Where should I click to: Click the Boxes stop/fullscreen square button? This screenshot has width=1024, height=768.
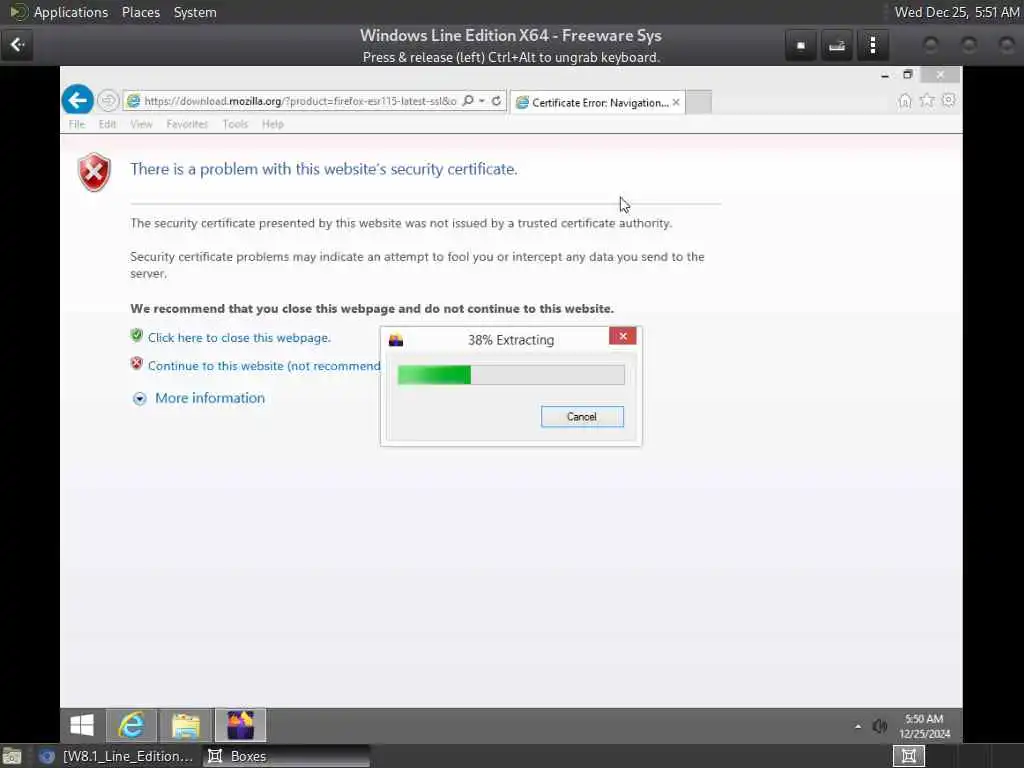tap(801, 46)
